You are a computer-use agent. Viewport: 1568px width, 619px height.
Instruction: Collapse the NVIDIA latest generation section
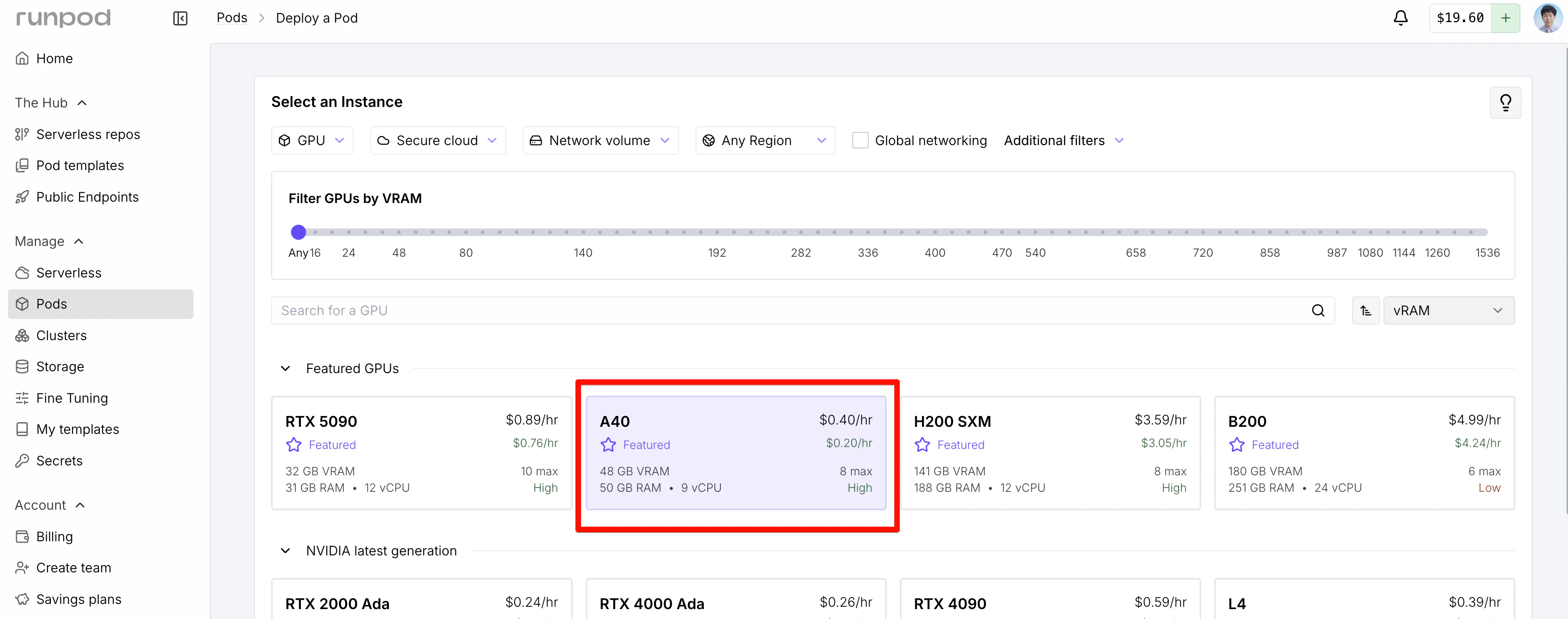[x=285, y=551]
